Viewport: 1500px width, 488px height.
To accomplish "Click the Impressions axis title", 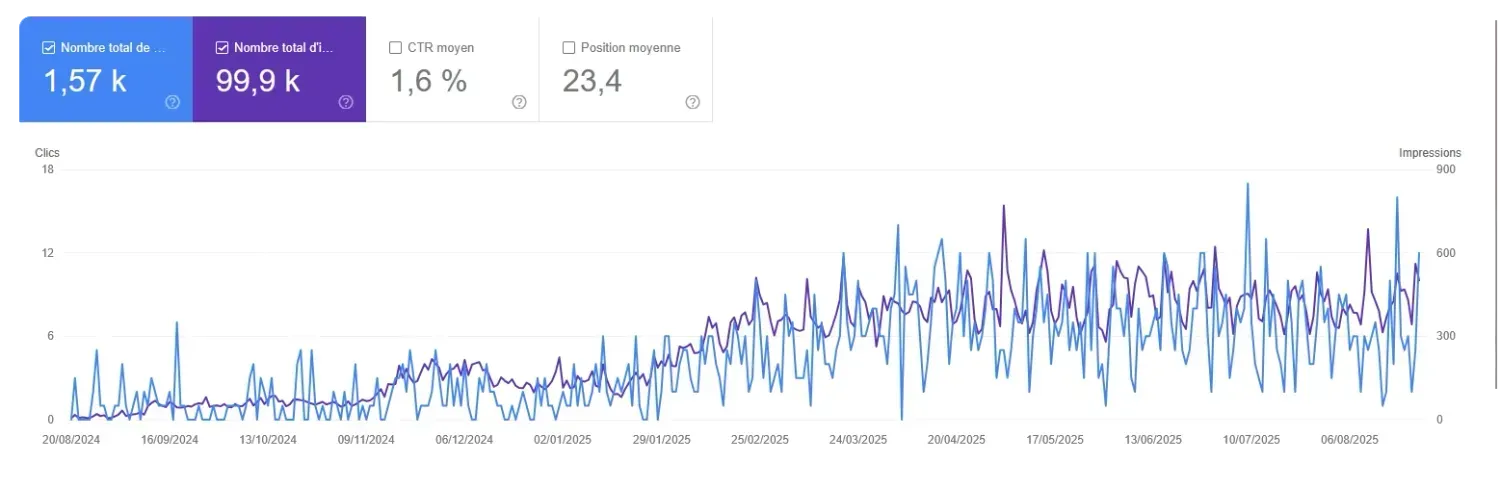I will [1429, 153].
